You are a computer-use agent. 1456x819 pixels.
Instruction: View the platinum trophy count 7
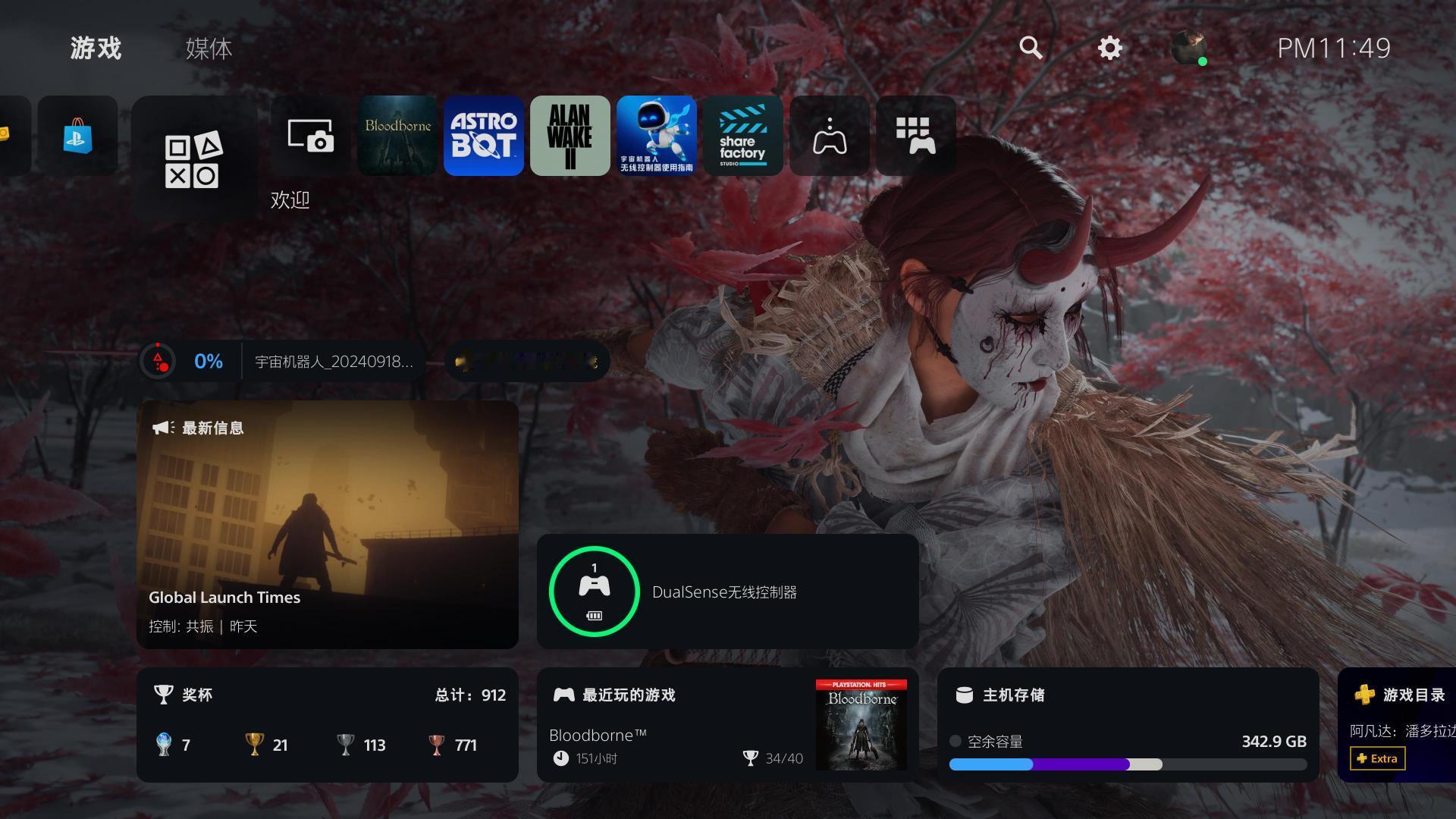click(173, 745)
